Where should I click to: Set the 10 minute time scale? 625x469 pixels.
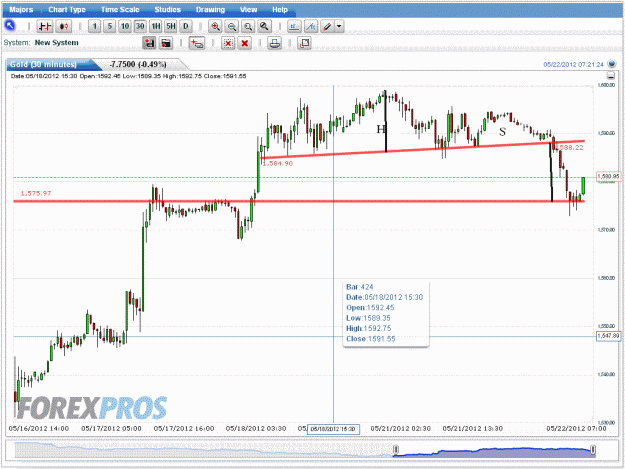[x=125, y=27]
